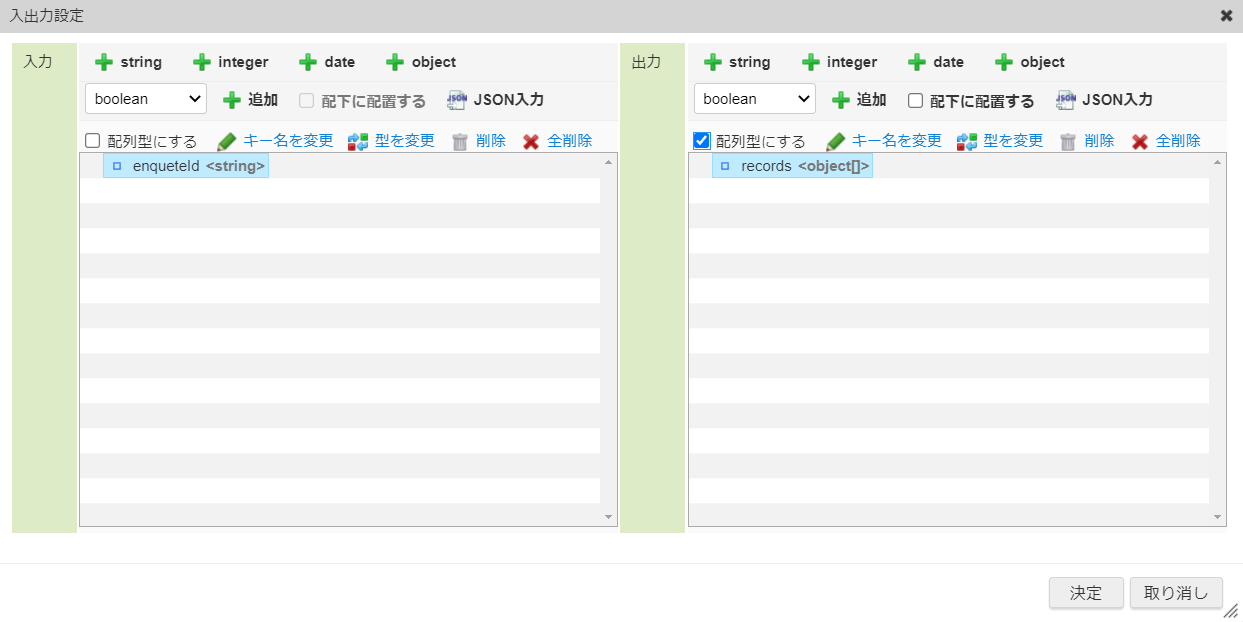
Task: Click the square node icon beside records
Action: pyautogui.click(x=725, y=166)
